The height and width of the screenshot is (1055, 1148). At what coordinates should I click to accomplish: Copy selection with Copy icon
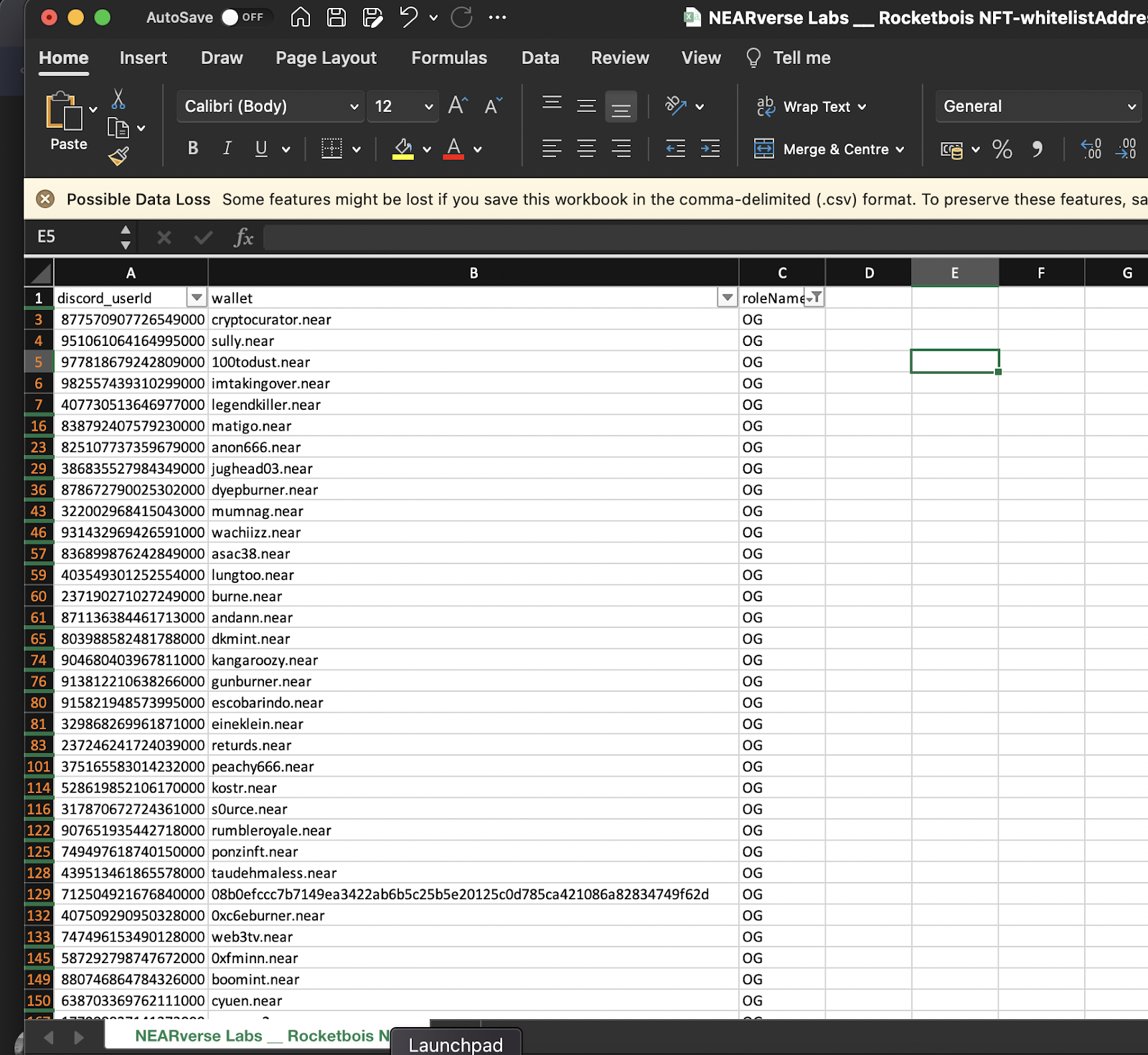118,128
